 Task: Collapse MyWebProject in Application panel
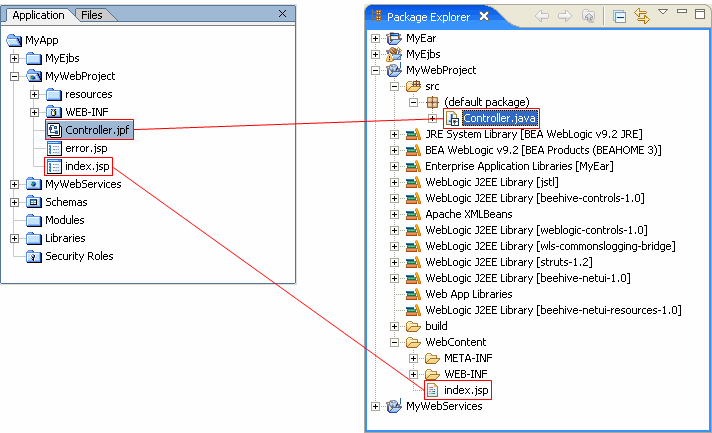pyautogui.click(x=15, y=76)
